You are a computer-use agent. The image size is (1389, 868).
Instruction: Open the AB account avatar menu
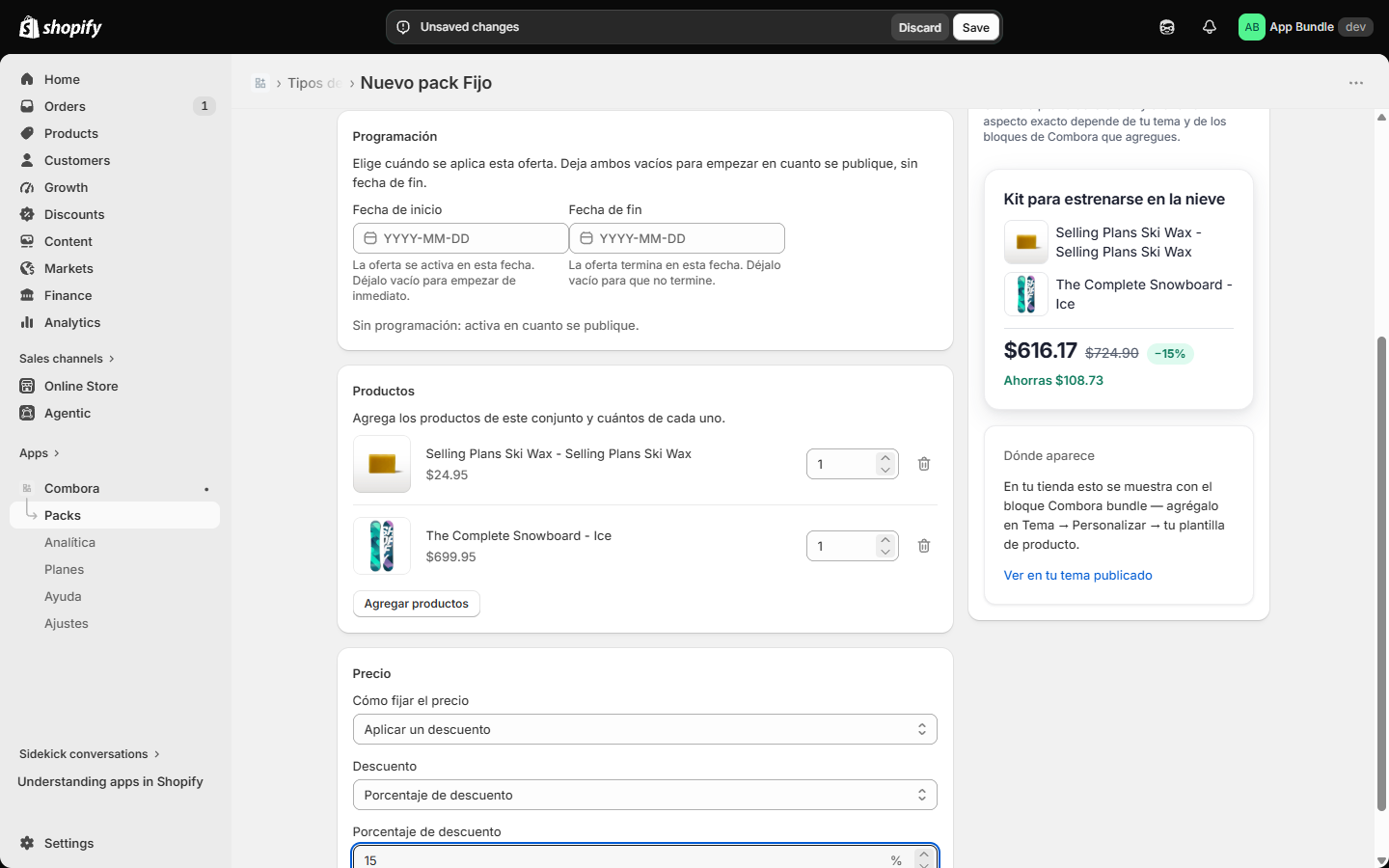click(x=1251, y=27)
